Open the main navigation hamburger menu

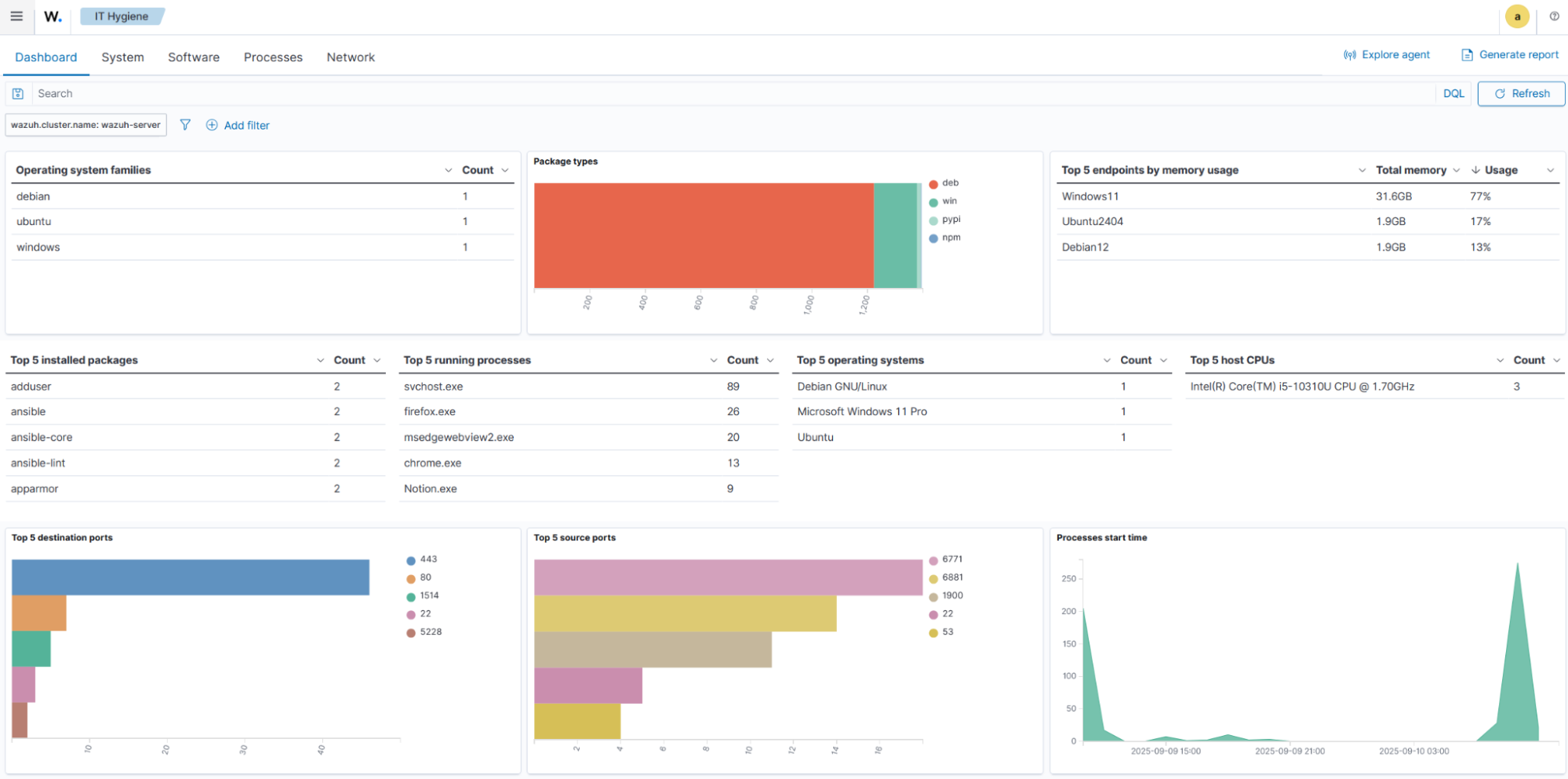(x=16, y=16)
